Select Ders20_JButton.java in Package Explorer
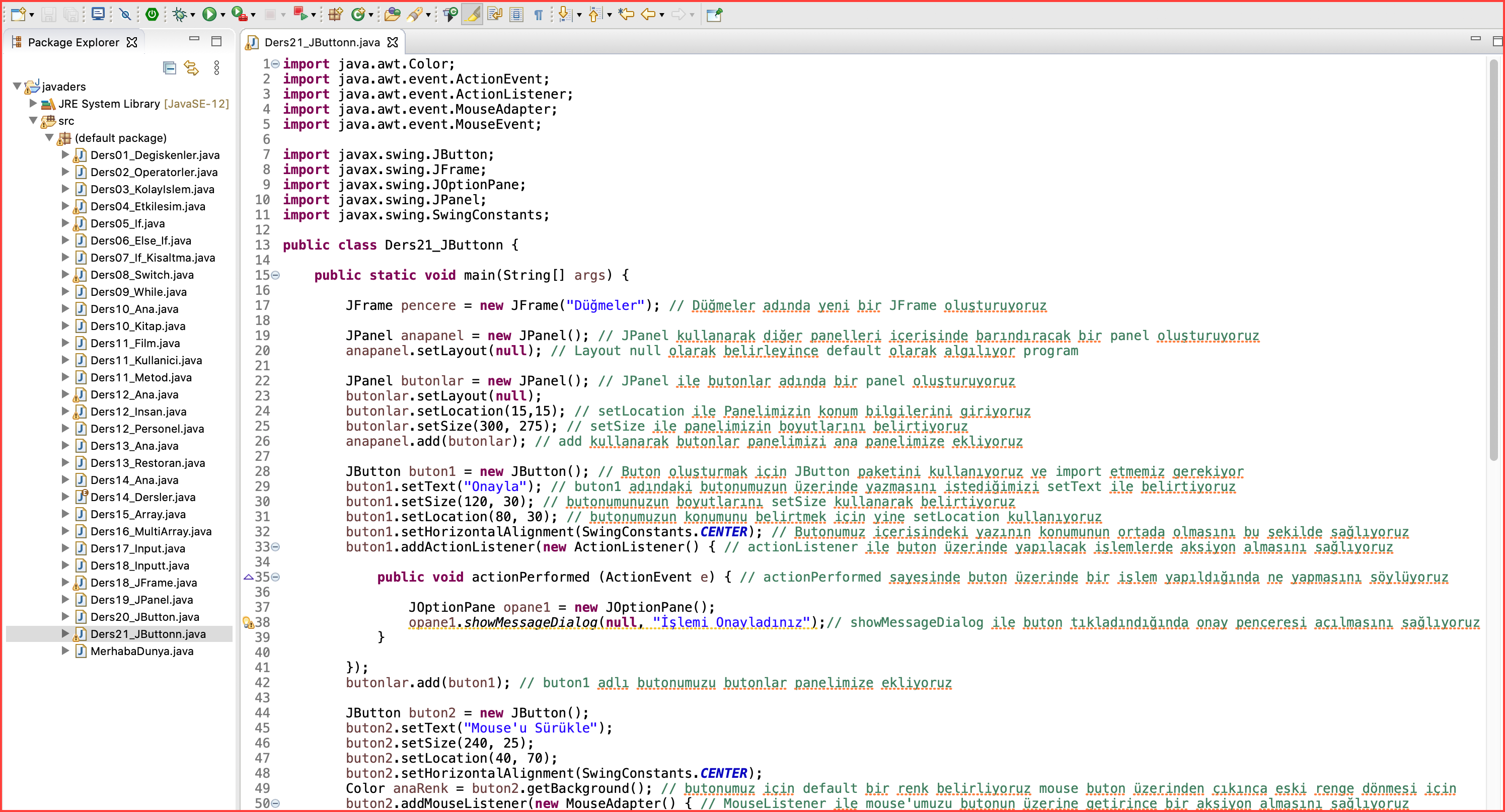The width and height of the screenshot is (1505, 812). tap(145, 616)
